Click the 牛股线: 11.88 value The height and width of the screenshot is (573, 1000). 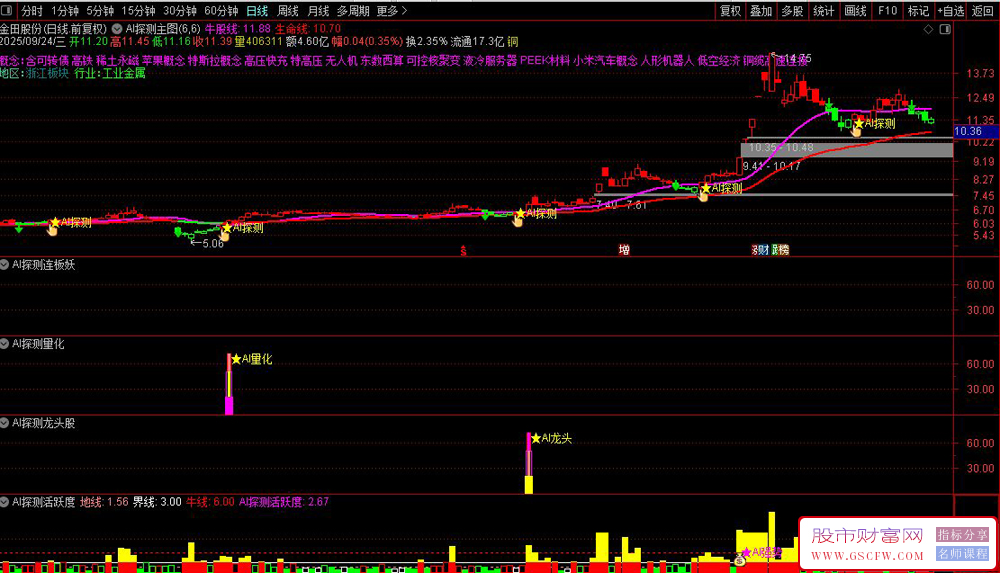237,29
